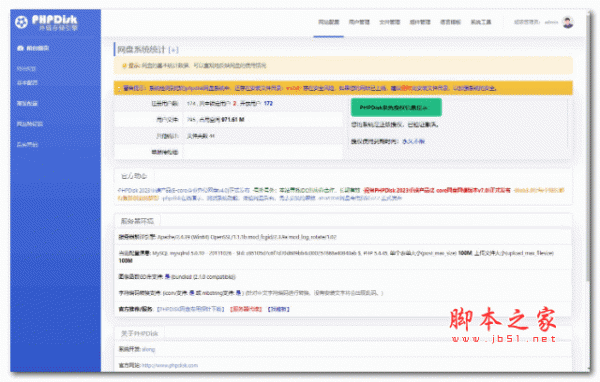The height and width of the screenshot is (382, 600).
Task: Click the green PHPDisk authorization button
Action: click(x=396, y=108)
